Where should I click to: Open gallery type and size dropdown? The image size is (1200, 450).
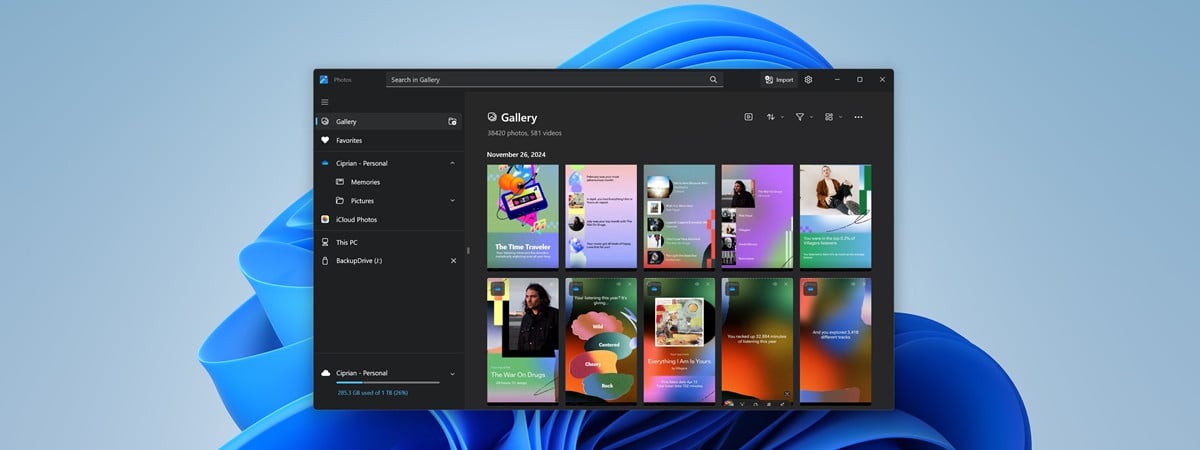click(x=834, y=117)
